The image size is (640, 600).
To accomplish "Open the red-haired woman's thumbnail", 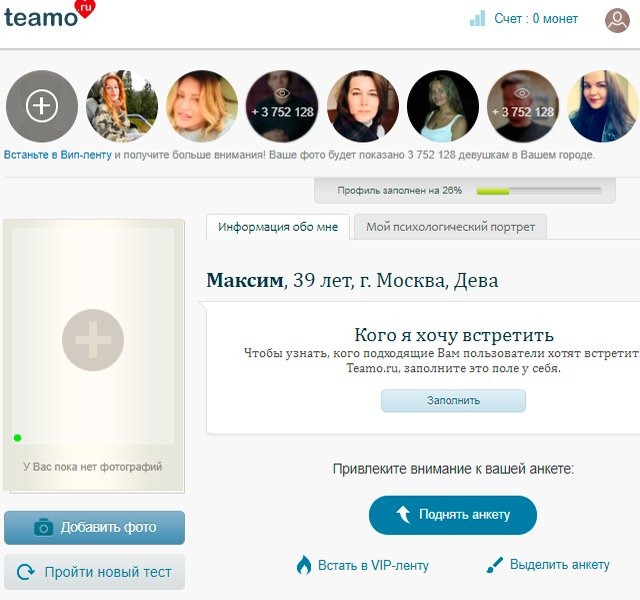I will (x=122, y=106).
